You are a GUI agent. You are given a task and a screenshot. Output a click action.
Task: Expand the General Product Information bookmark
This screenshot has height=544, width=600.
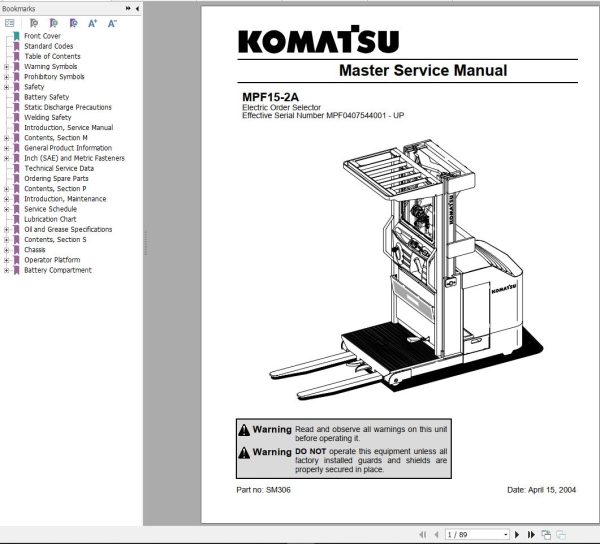(6, 148)
